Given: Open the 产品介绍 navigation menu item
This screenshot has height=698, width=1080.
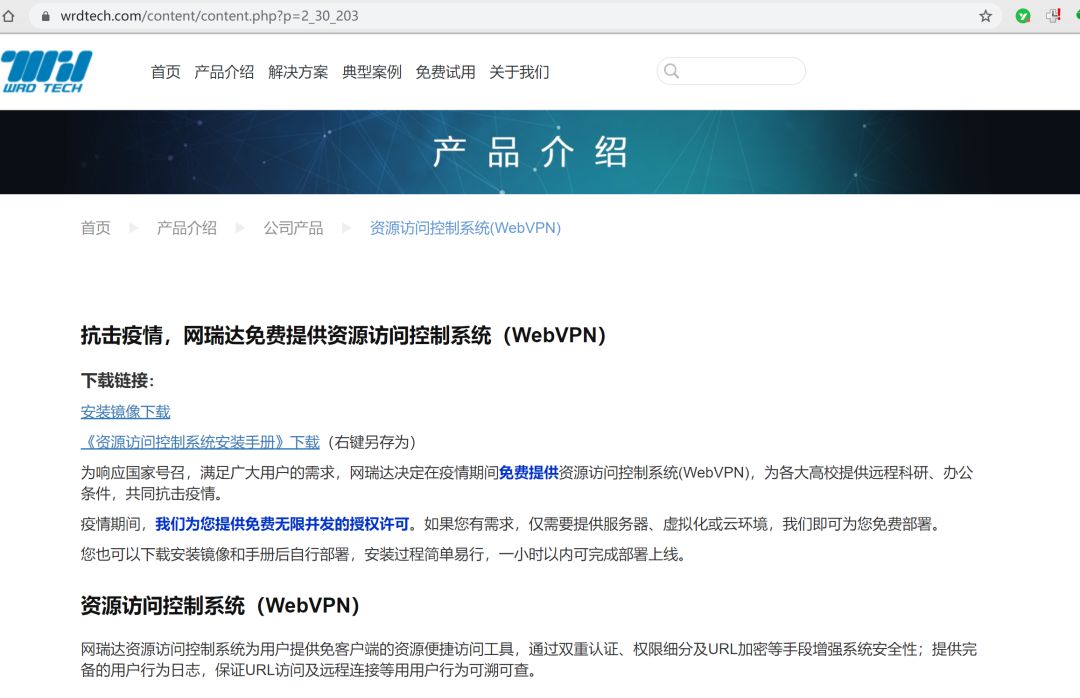Looking at the screenshot, I should (x=224, y=72).
